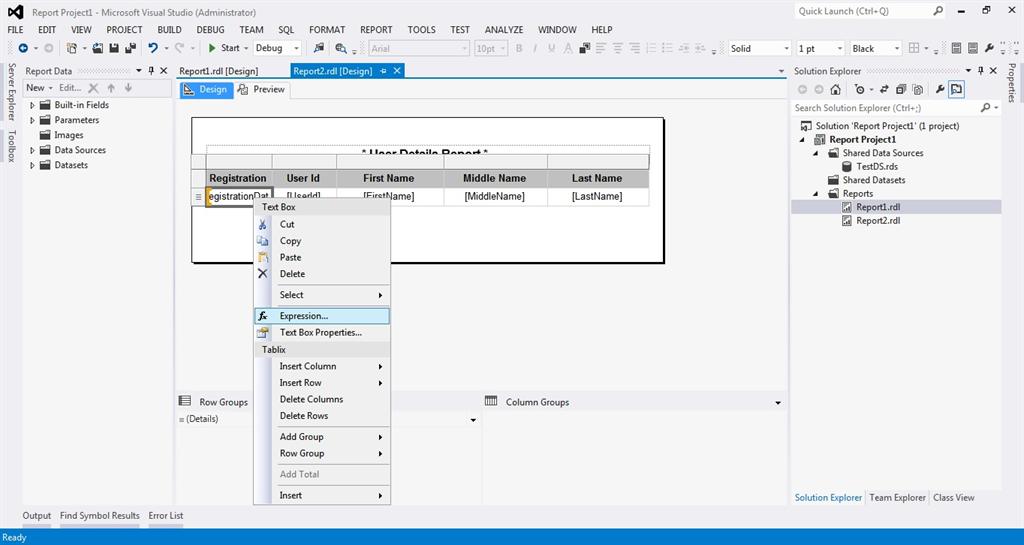Click the page header toolbar icon

956,48
